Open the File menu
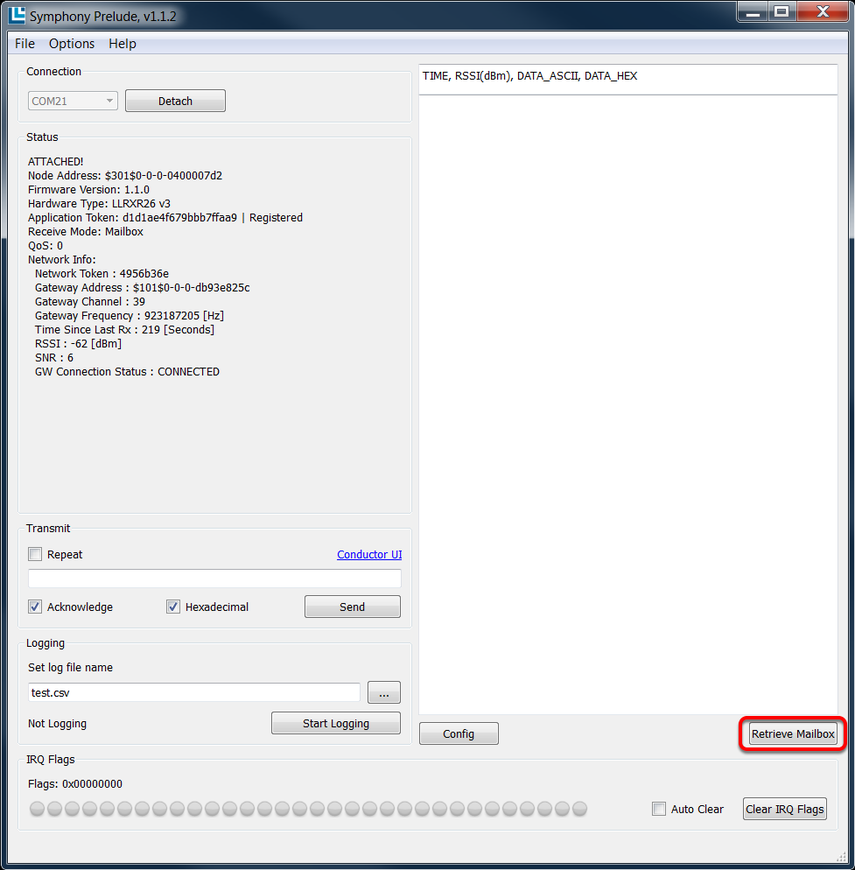The width and height of the screenshot is (855, 870). tap(25, 44)
